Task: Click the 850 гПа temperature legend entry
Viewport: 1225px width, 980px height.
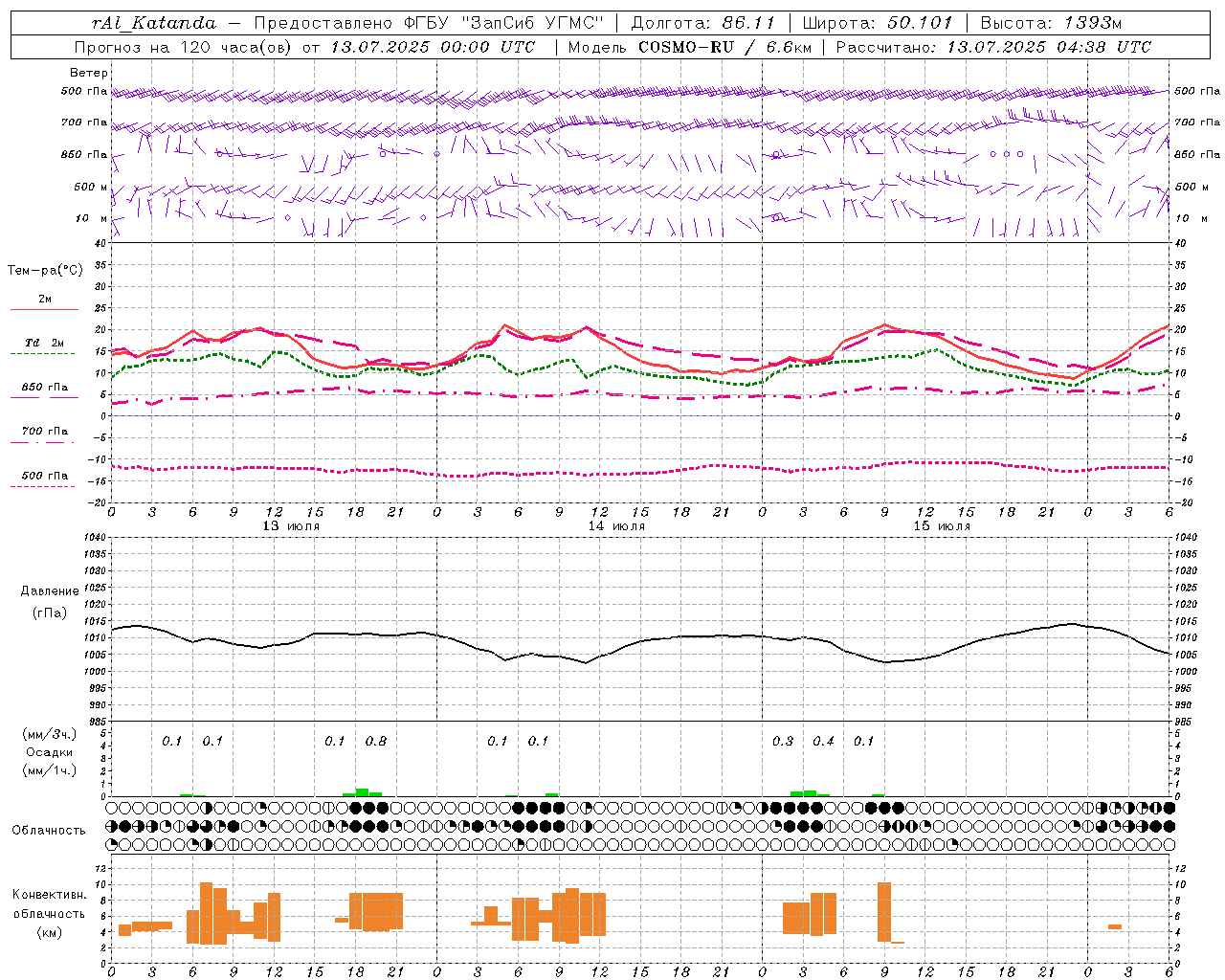Action: point(45,388)
